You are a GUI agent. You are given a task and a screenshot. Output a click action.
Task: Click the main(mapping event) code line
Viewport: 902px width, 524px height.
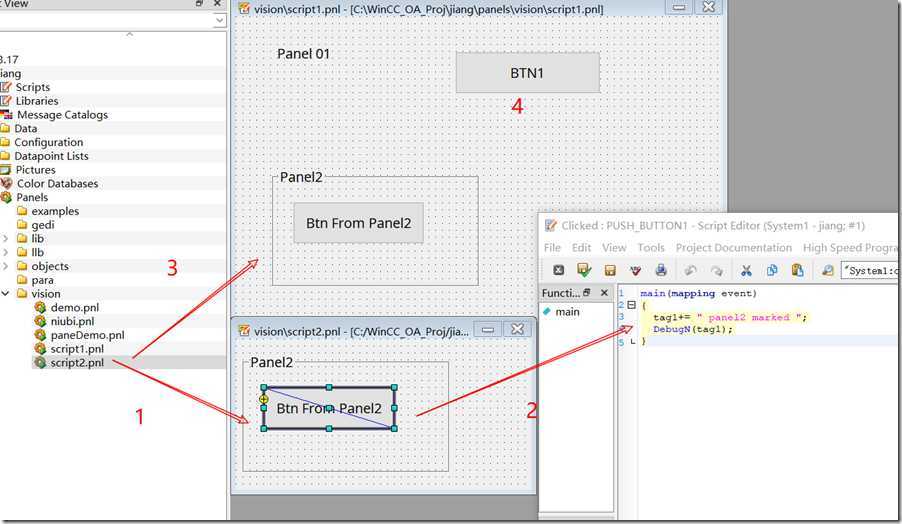pyautogui.click(x=698, y=293)
